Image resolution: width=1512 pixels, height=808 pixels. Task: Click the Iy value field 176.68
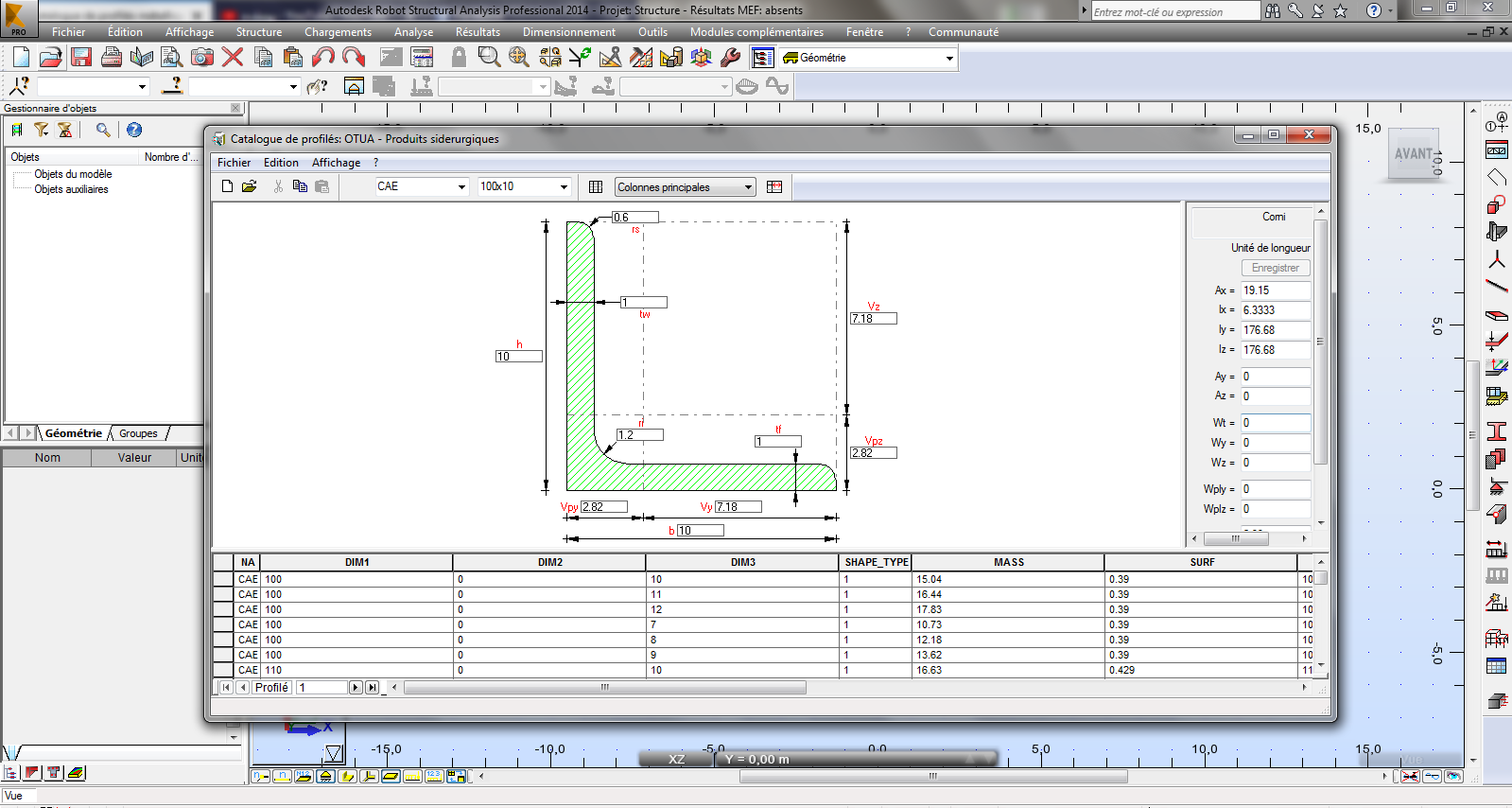pyautogui.click(x=1276, y=330)
